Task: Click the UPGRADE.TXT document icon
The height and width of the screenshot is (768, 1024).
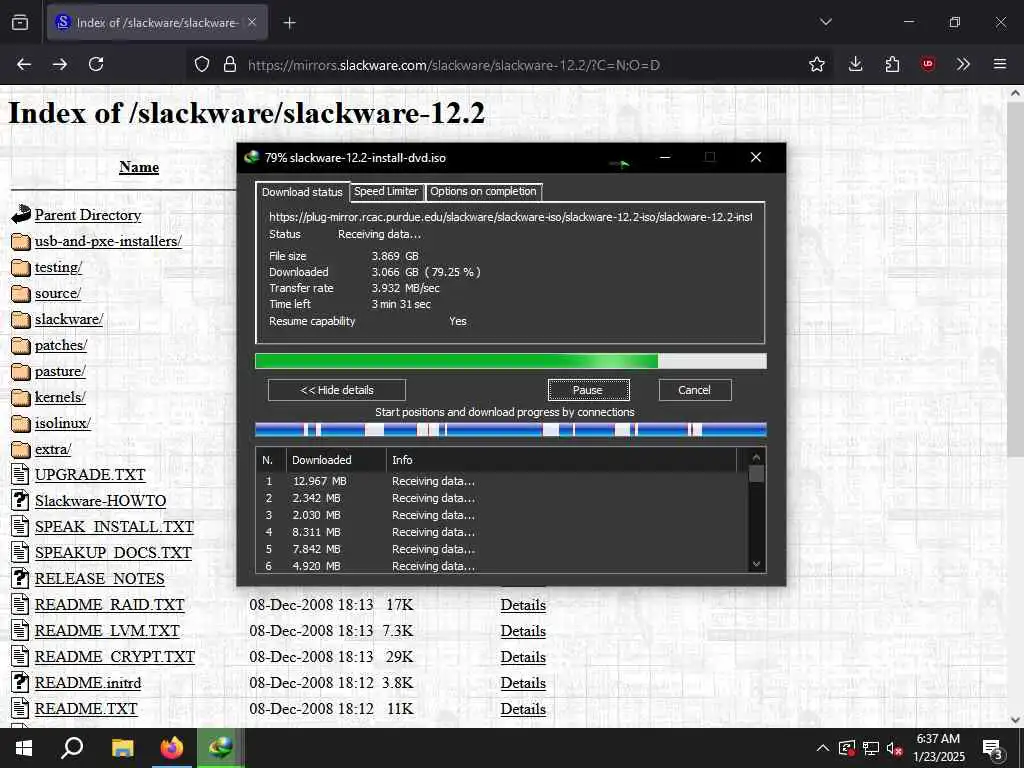Action: 21,475
